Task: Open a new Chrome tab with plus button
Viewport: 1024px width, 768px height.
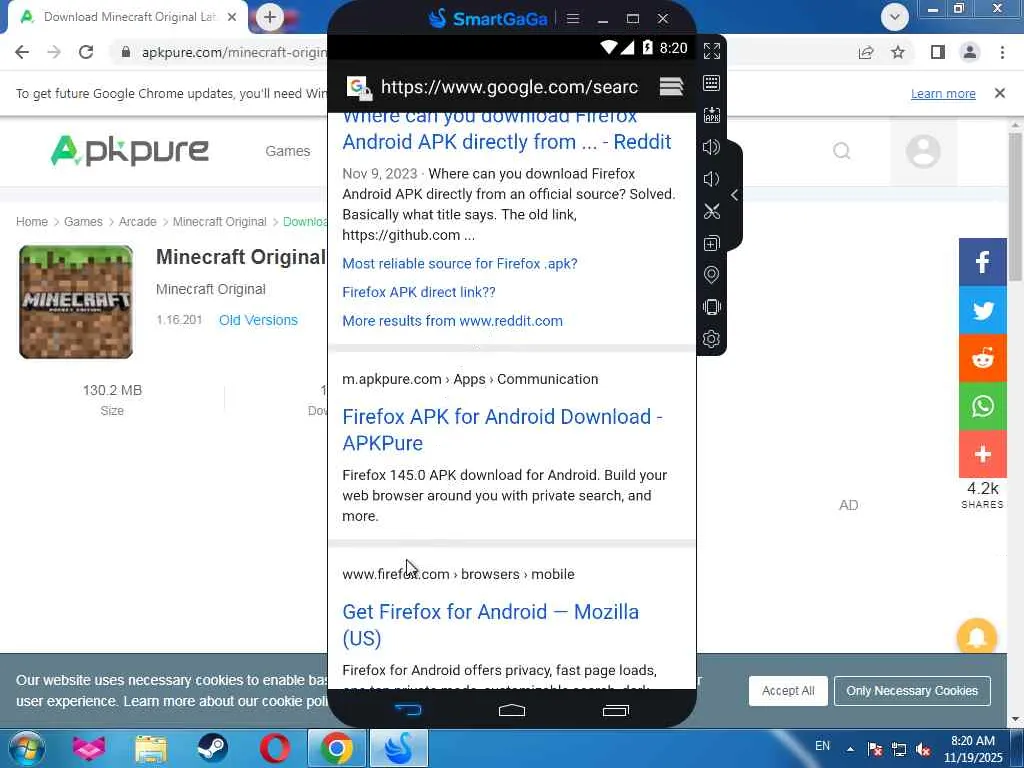Action: [270, 17]
